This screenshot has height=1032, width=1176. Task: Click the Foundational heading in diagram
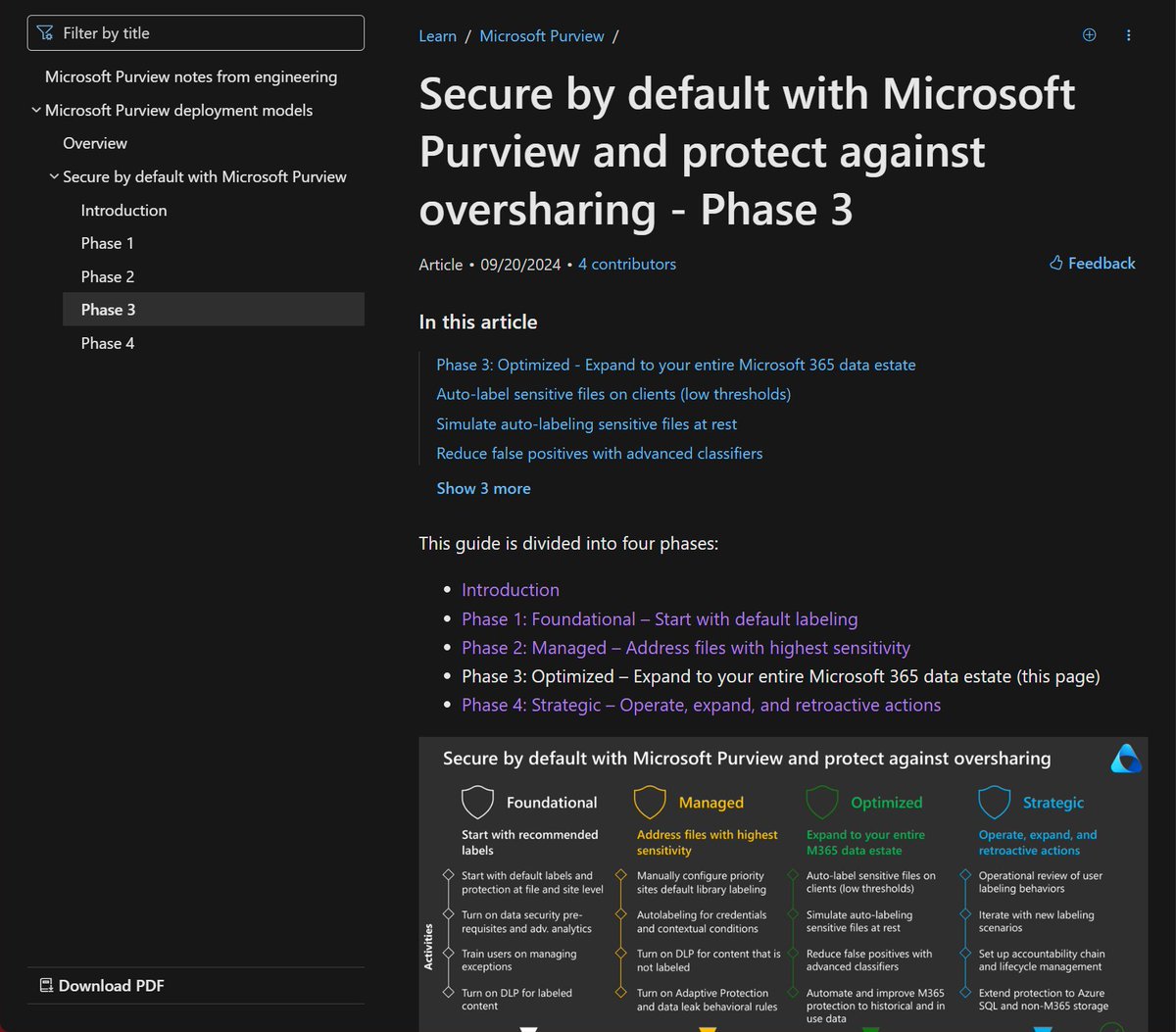552,802
